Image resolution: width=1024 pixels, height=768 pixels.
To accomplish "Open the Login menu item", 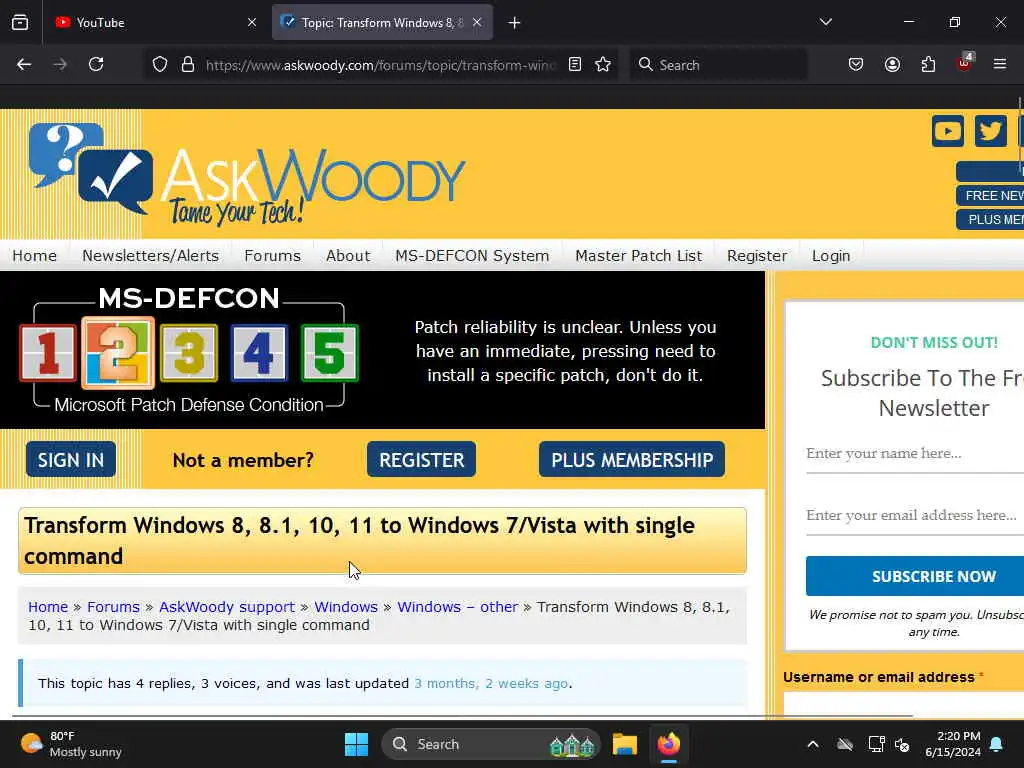I will (x=831, y=255).
